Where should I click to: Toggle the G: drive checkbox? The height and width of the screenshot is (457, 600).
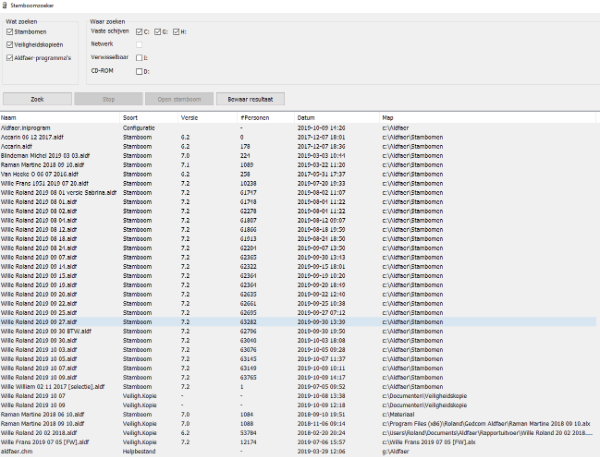[x=157, y=32]
